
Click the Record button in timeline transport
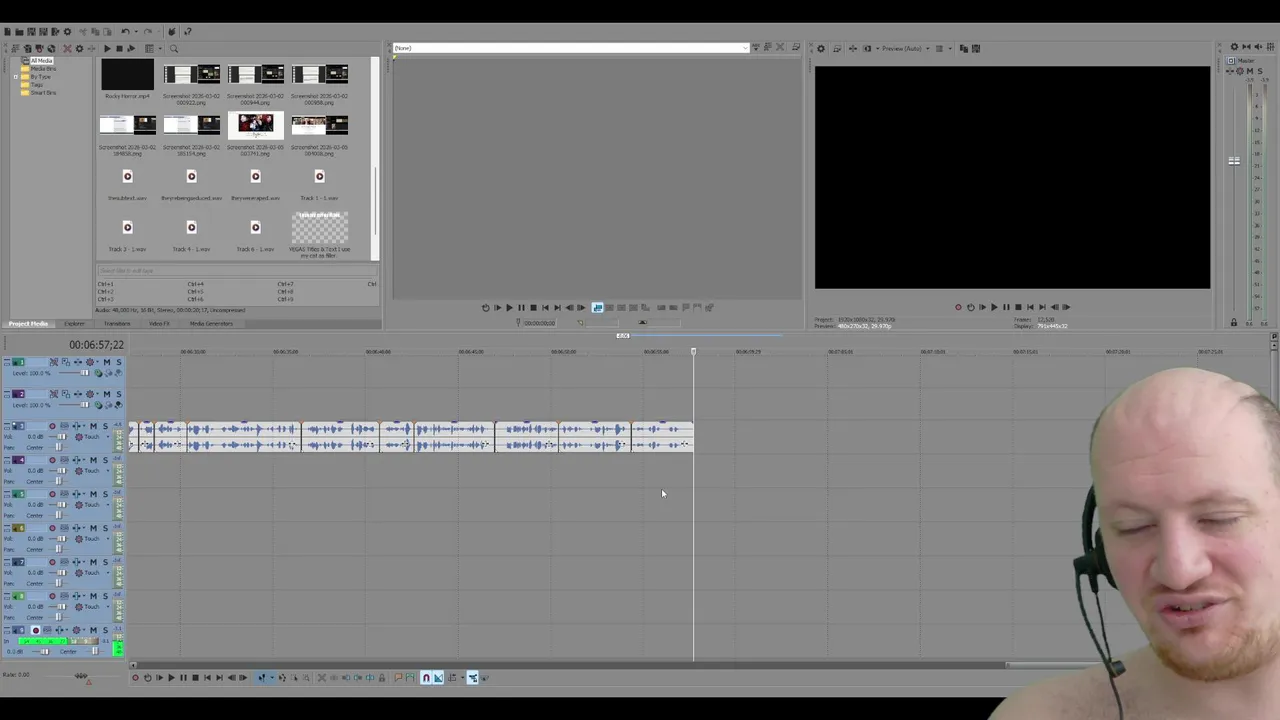(x=135, y=678)
